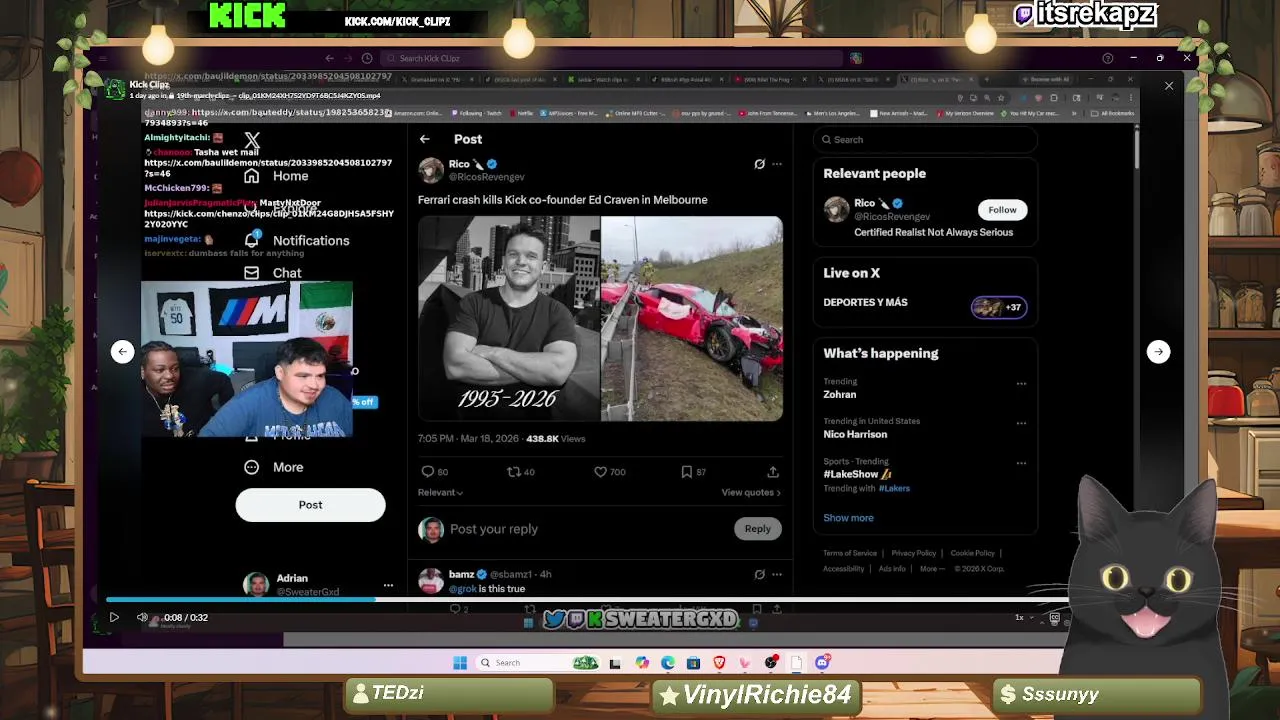Open the #Lakers hashtag link
The image size is (1280, 720).
click(894, 489)
